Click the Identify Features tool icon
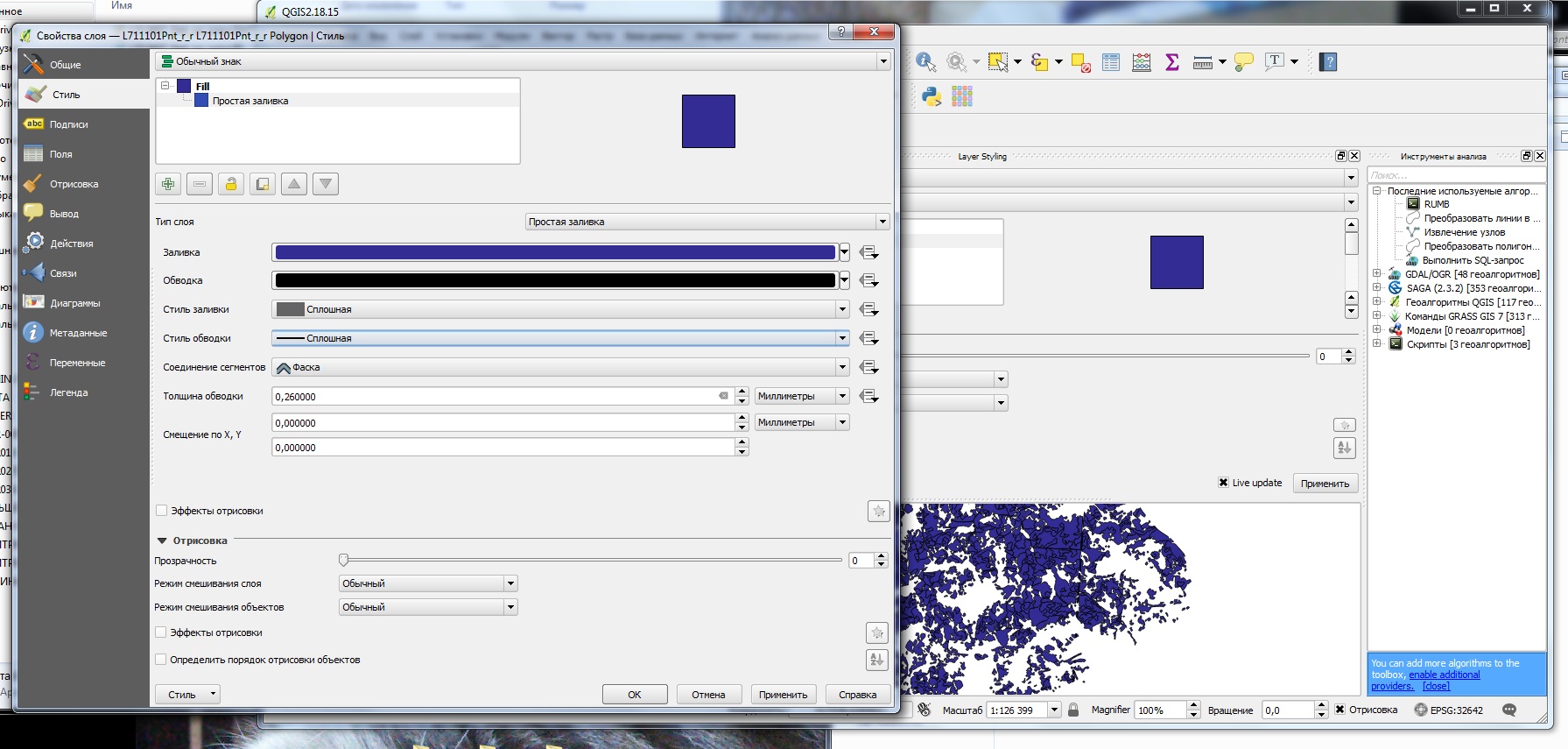 (x=925, y=62)
